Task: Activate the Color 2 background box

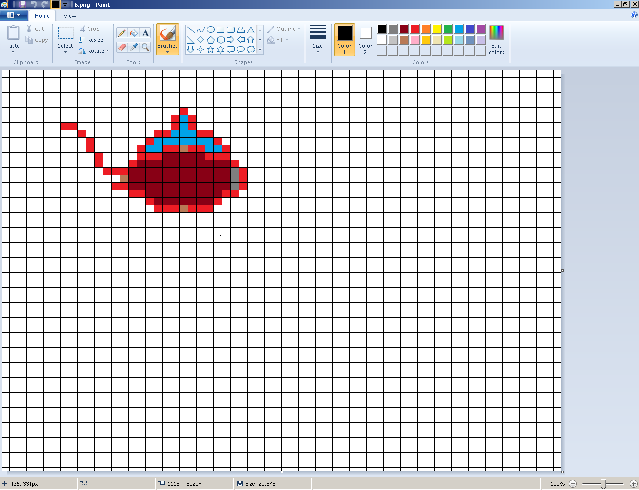Action: [366, 40]
